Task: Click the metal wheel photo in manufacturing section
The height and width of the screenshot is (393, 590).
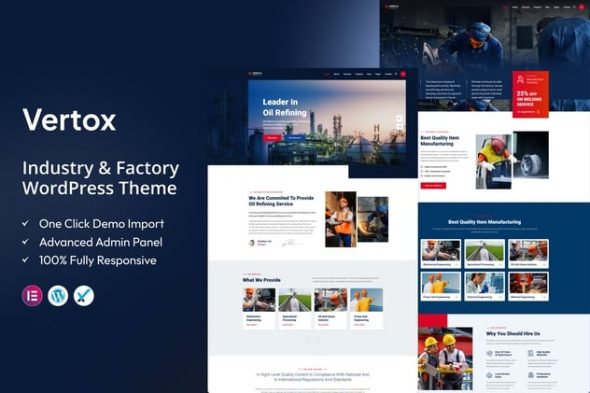Action: [531, 155]
